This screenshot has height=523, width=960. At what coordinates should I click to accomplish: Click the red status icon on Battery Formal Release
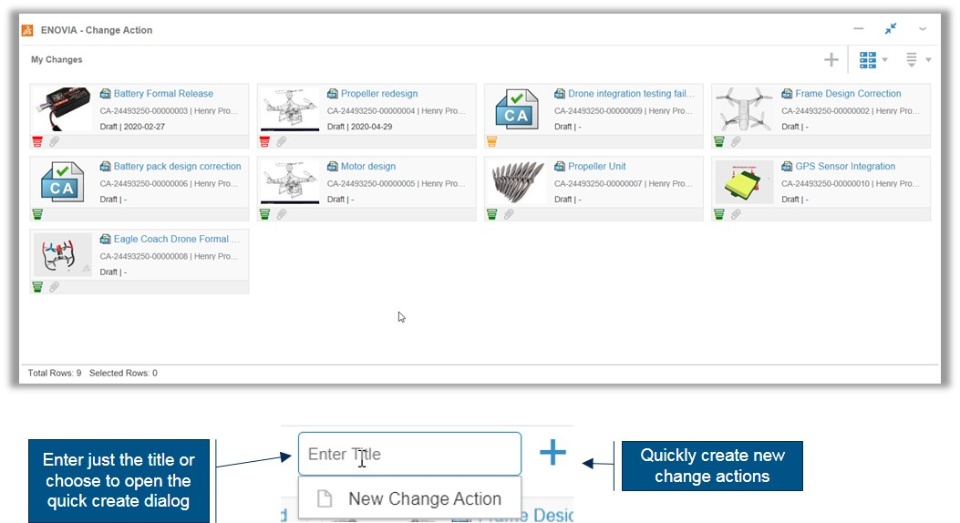(38, 142)
